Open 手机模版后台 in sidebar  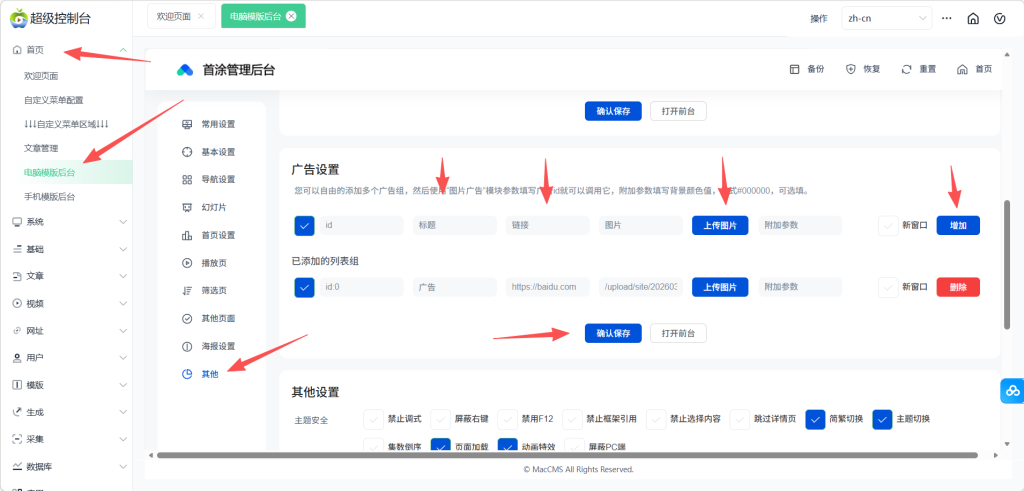[x=50, y=197]
